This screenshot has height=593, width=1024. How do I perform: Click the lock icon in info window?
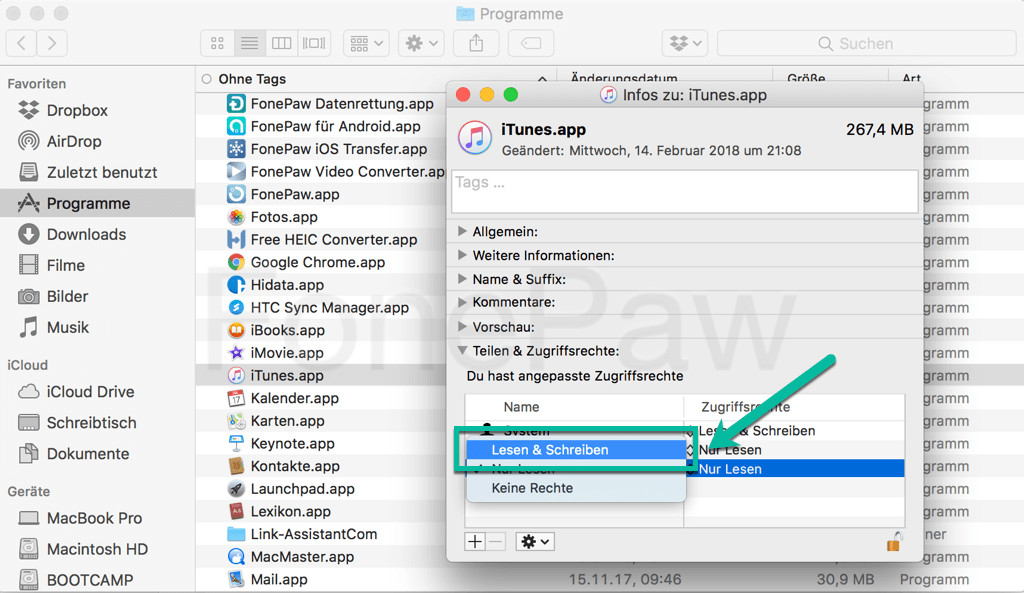[894, 541]
